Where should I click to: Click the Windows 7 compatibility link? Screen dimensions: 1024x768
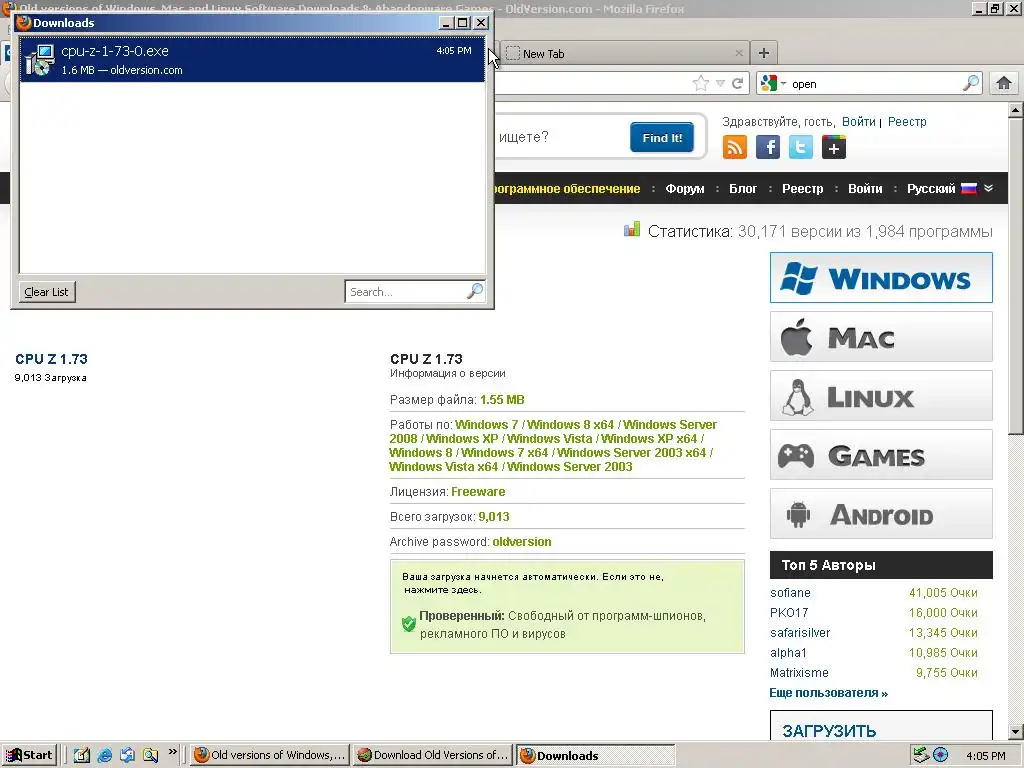[487, 425]
